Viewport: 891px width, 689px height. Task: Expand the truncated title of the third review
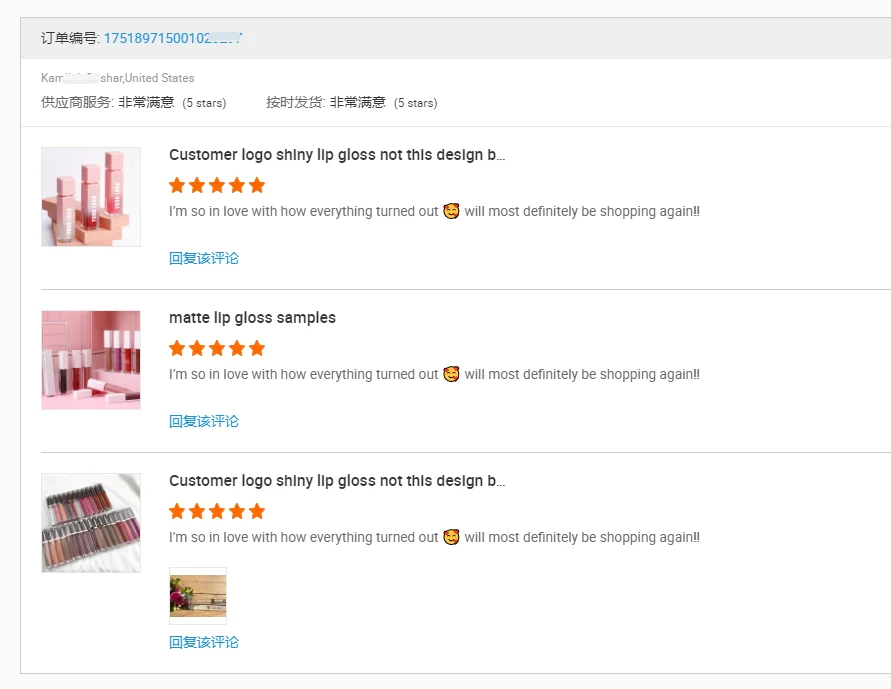tap(335, 481)
